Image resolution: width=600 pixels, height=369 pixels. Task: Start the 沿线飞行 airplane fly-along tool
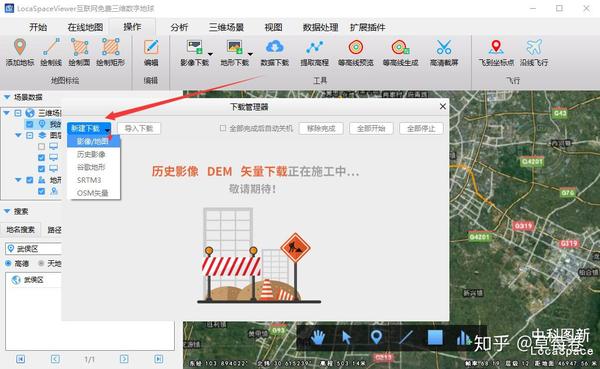pyautogui.click(x=534, y=47)
